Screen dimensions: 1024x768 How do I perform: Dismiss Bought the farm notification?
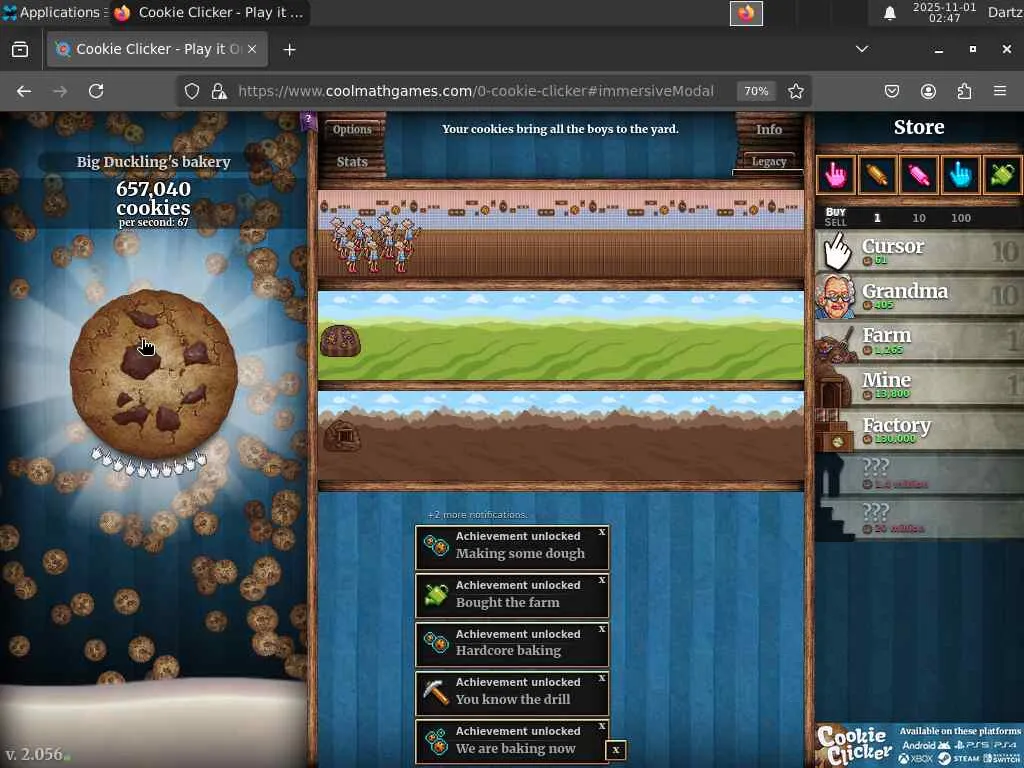pos(601,580)
